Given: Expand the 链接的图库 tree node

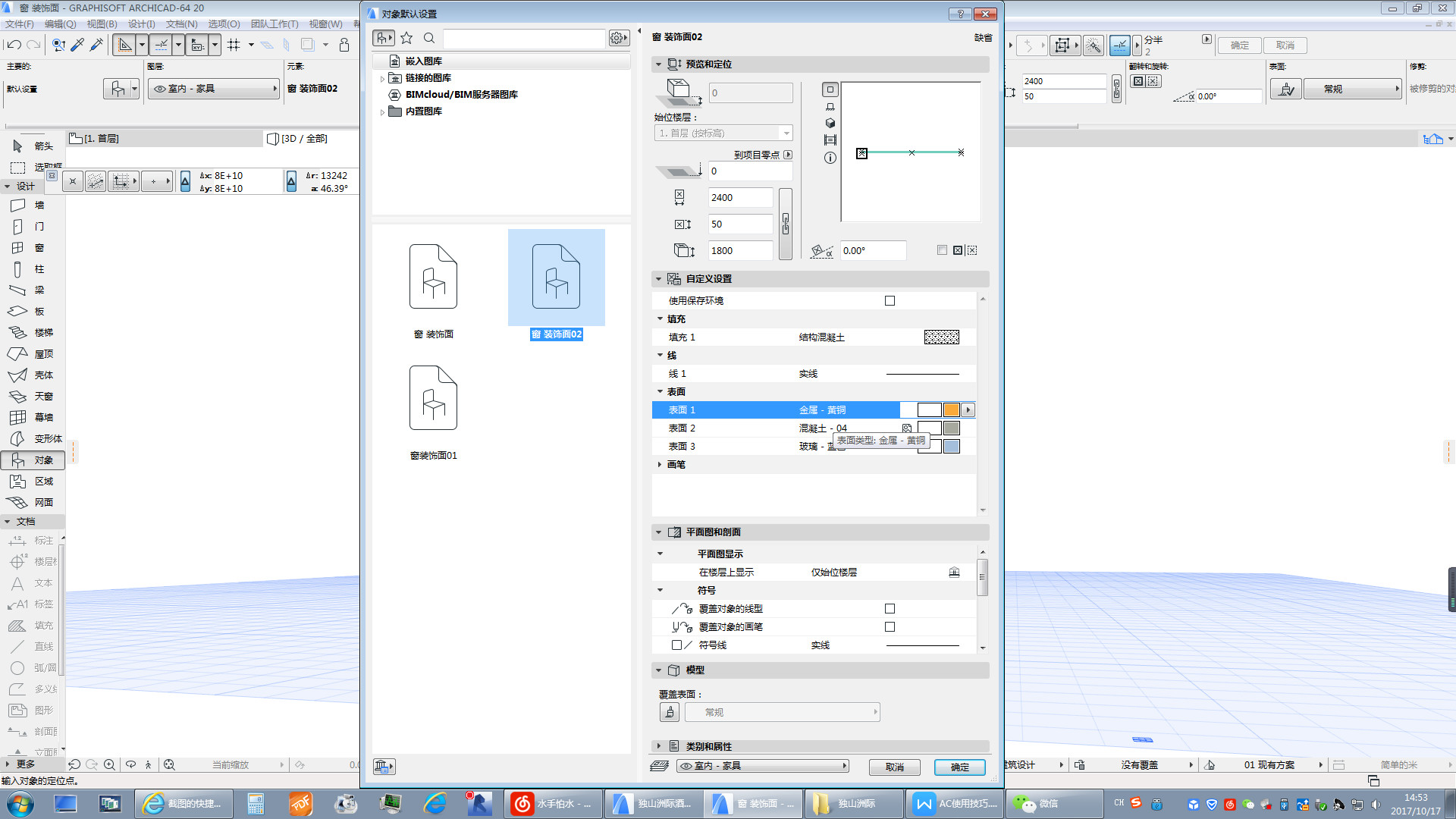Looking at the screenshot, I should click(382, 78).
